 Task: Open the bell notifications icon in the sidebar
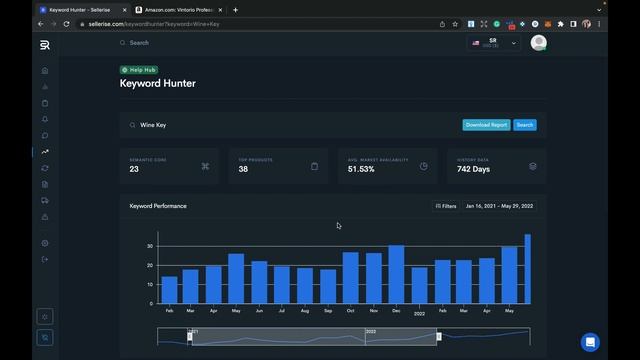tap(45, 119)
